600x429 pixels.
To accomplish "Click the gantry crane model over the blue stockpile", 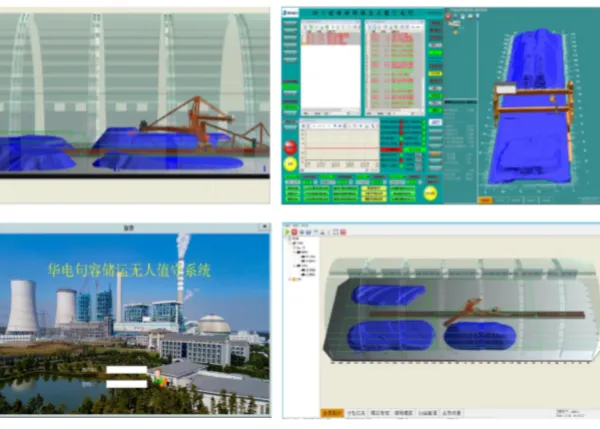I will point(534,103).
